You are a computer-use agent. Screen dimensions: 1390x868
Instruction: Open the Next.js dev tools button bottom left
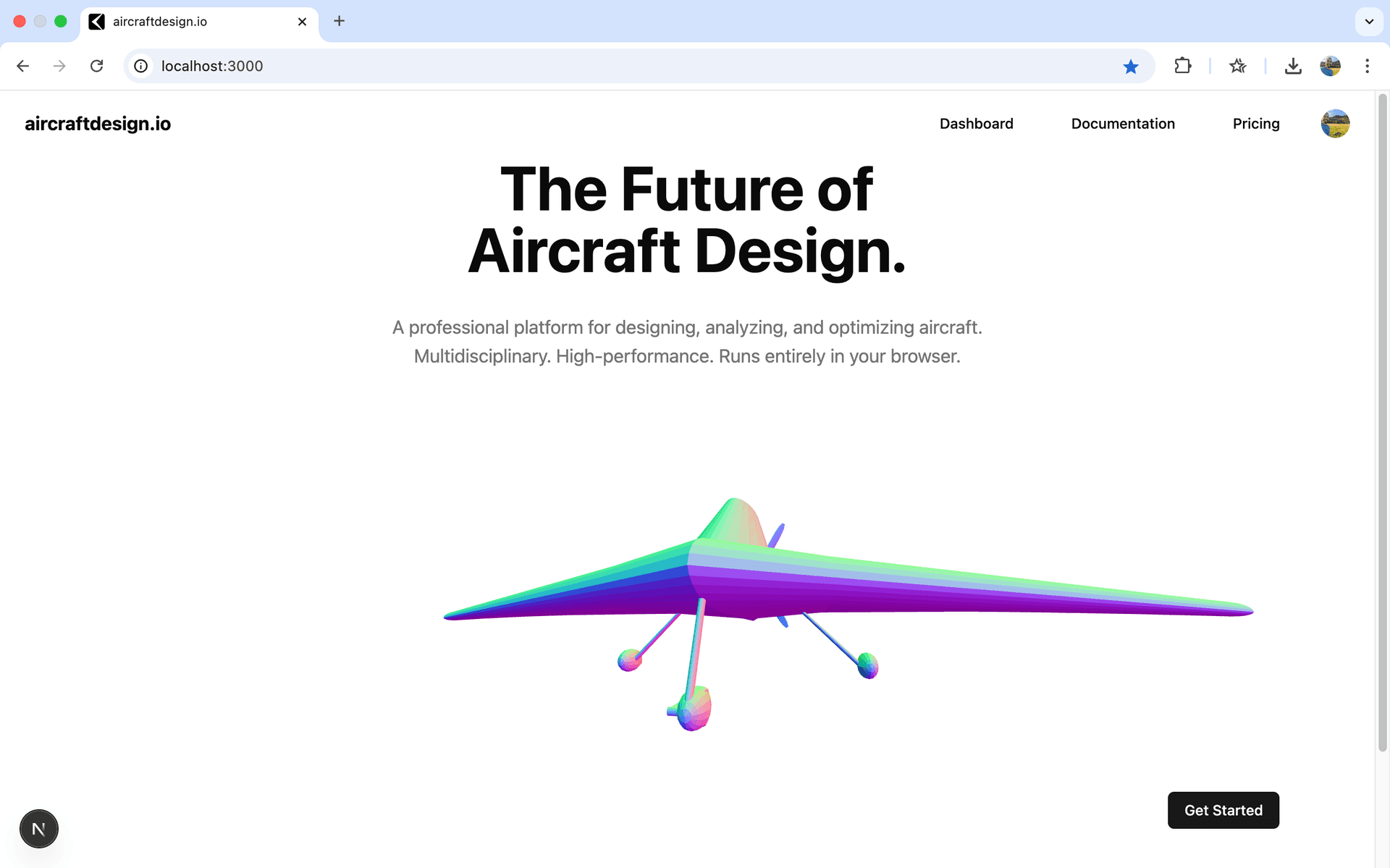(38, 828)
